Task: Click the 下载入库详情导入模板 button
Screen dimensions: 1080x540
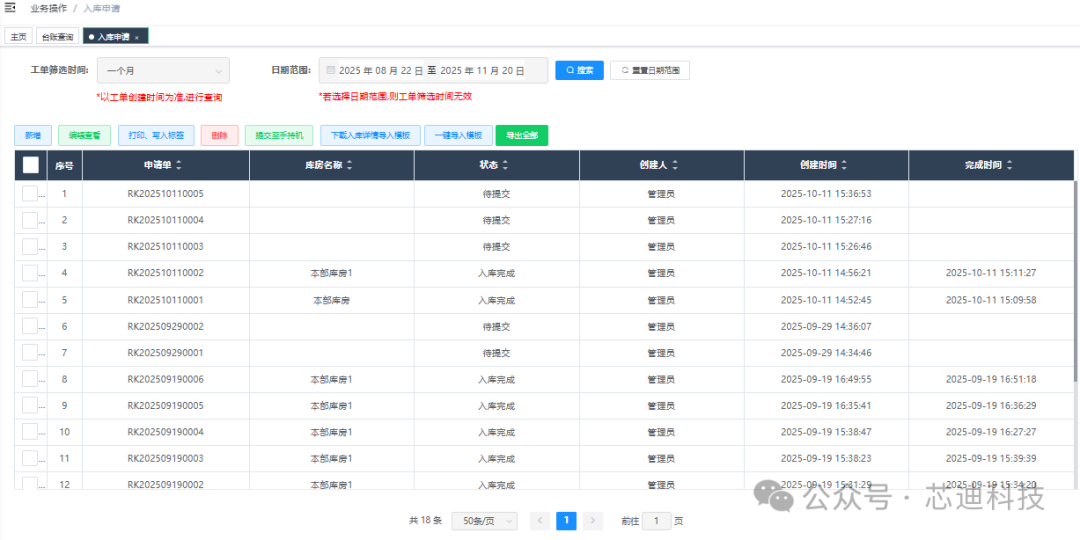Action: click(x=369, y=136)
